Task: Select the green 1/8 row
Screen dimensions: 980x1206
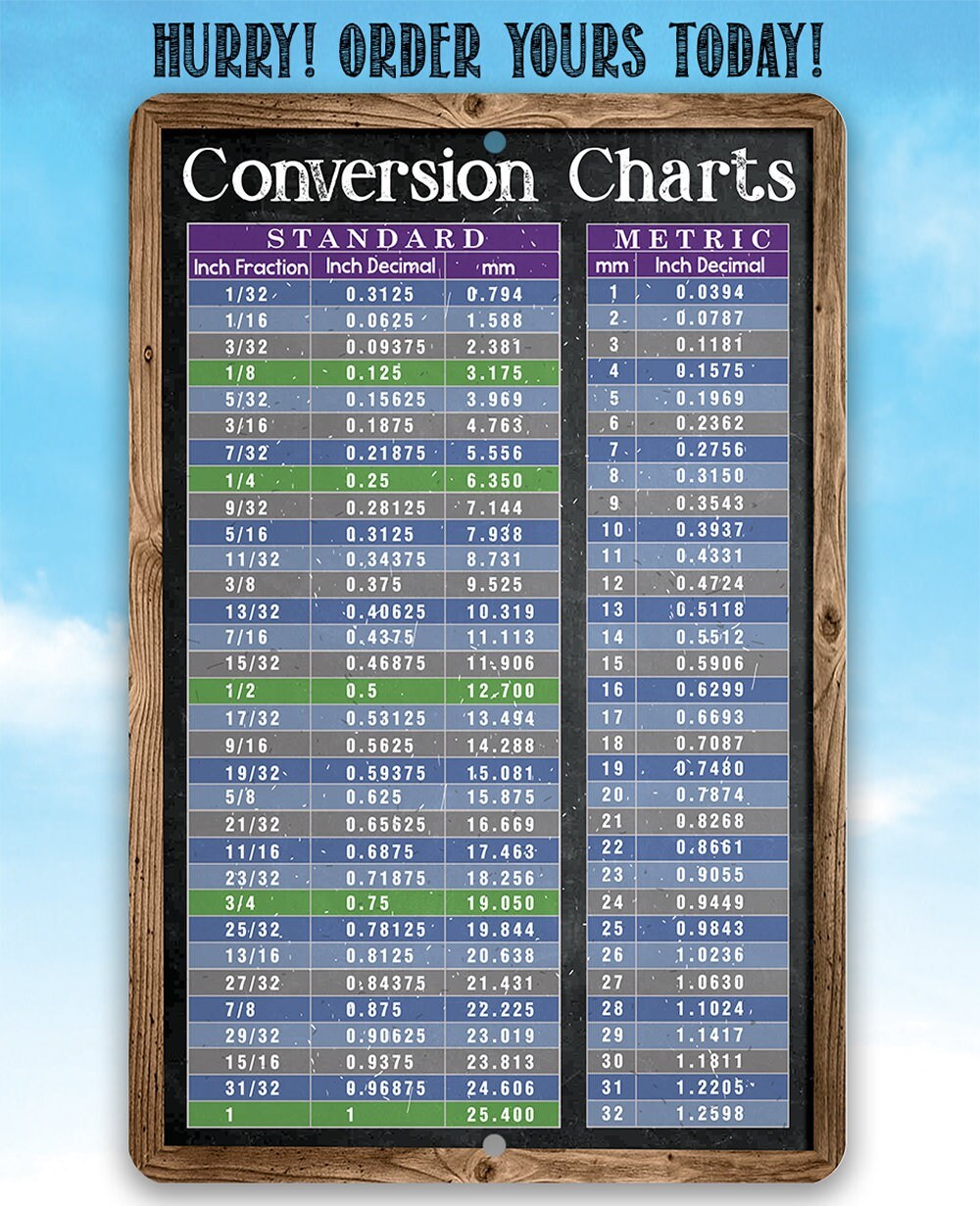Action: click(377, 373)
